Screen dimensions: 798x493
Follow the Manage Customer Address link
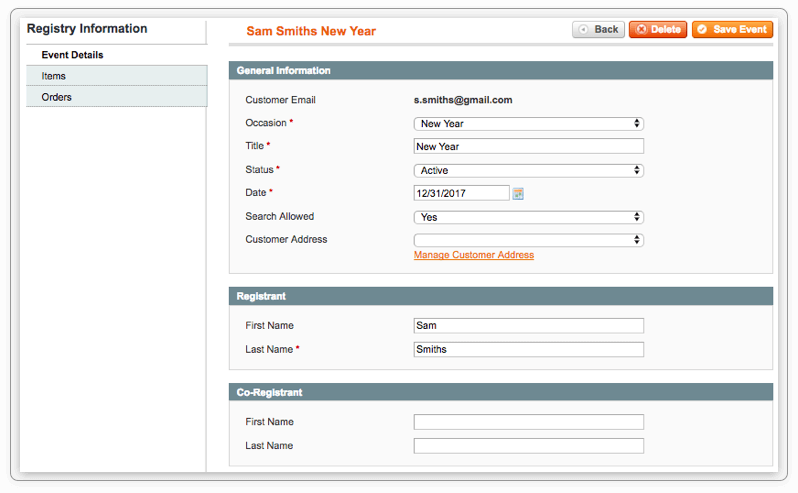[x=474, y=255]
